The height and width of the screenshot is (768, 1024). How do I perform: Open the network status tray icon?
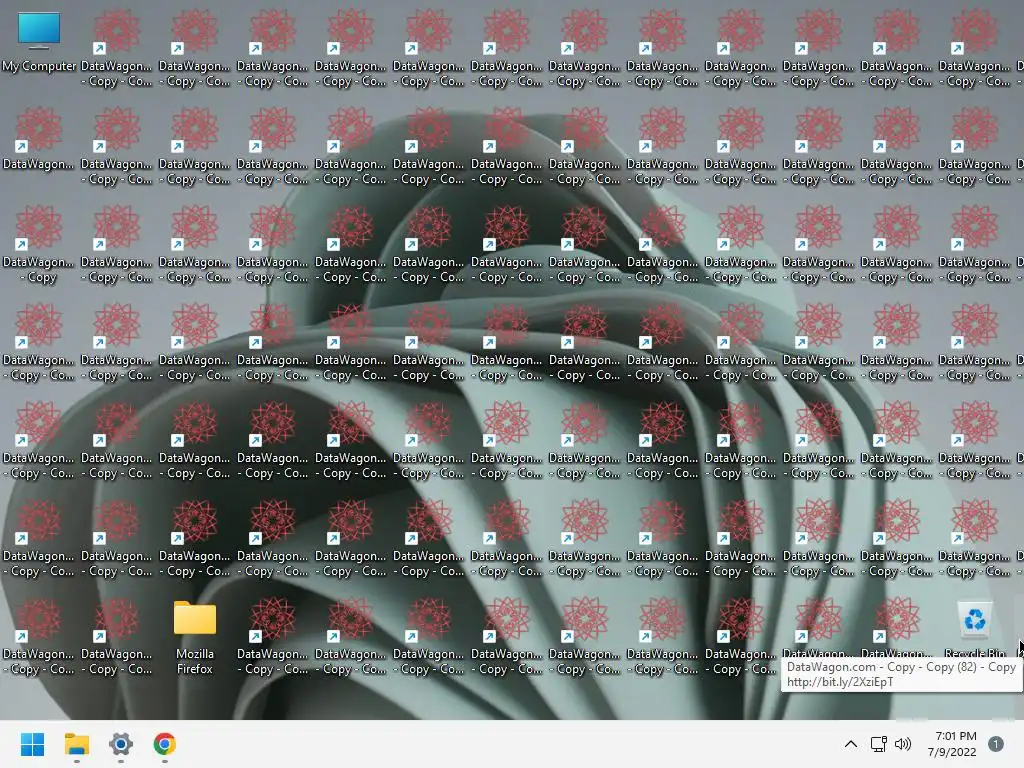pyautogui.click(x=878, y=744)
